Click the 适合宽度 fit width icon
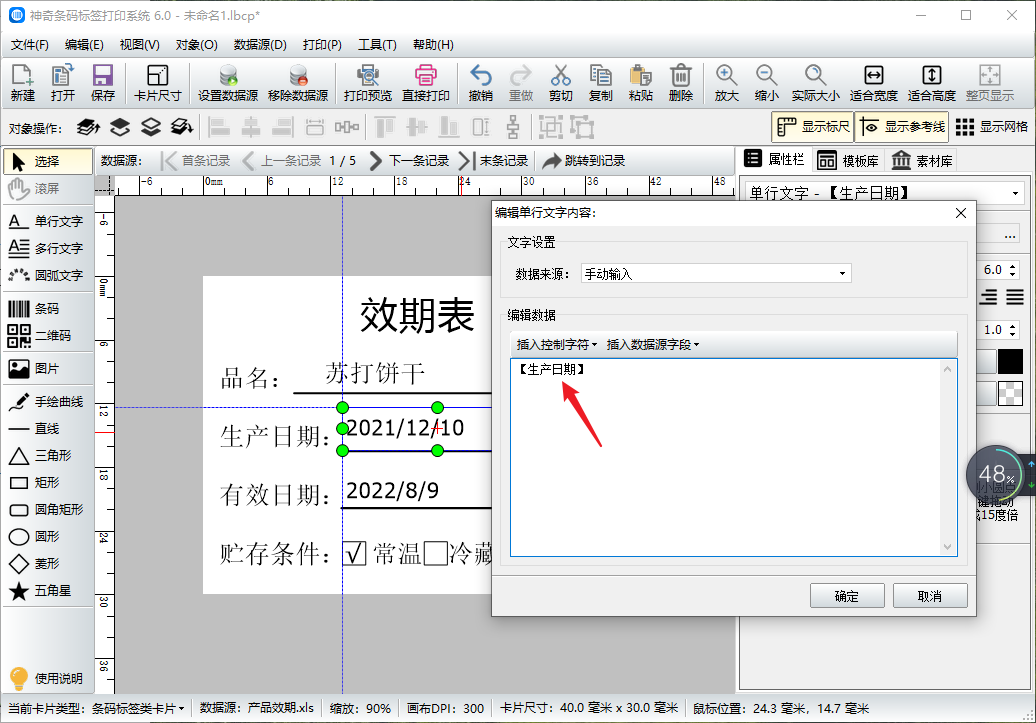 (873, 83)
